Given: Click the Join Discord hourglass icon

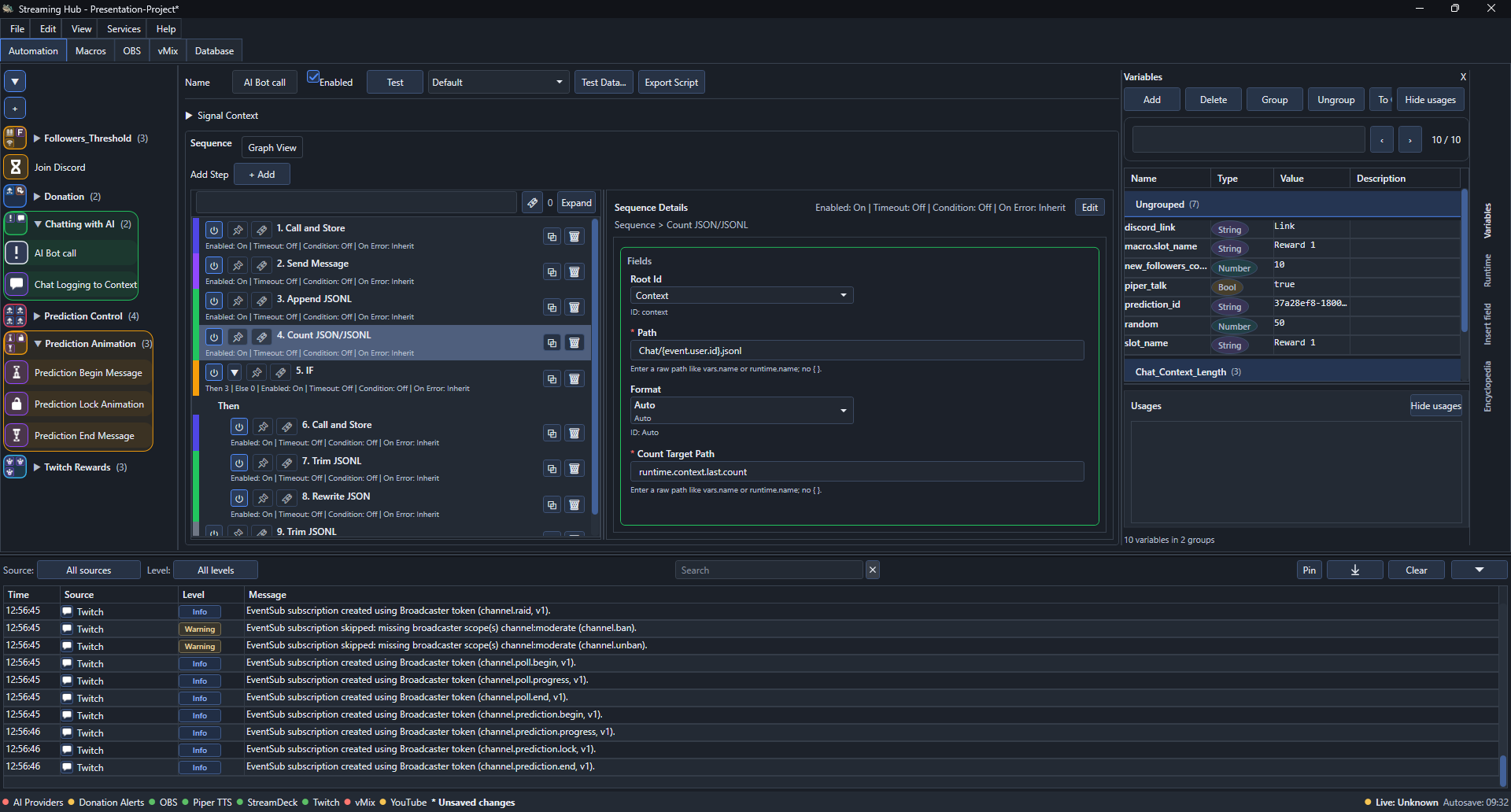Looking at the screenshot, I should pos(16,168).
